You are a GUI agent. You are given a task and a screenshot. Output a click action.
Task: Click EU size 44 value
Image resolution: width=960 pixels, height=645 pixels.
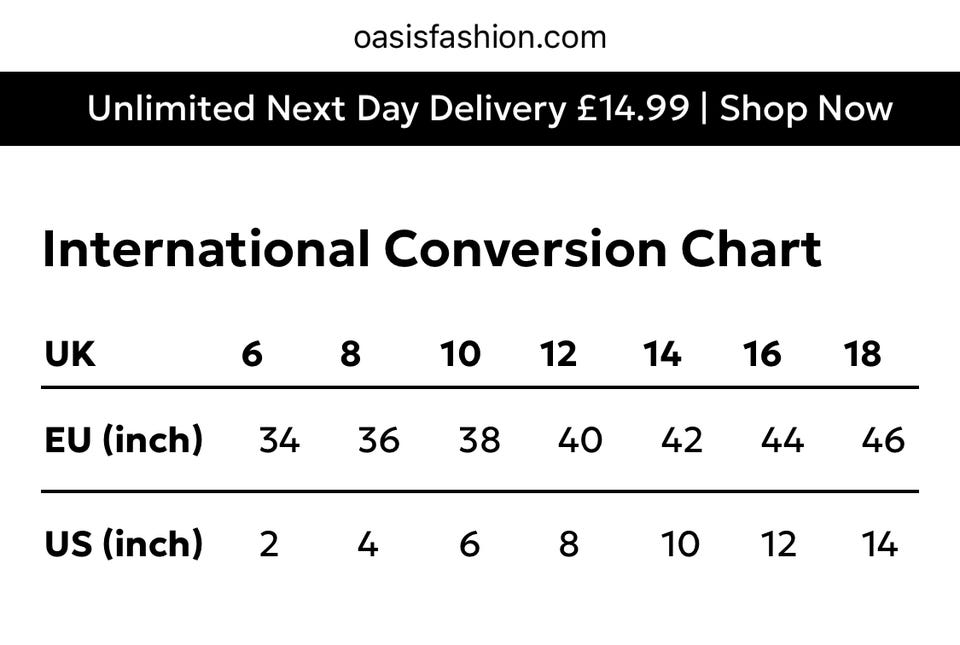782,440
